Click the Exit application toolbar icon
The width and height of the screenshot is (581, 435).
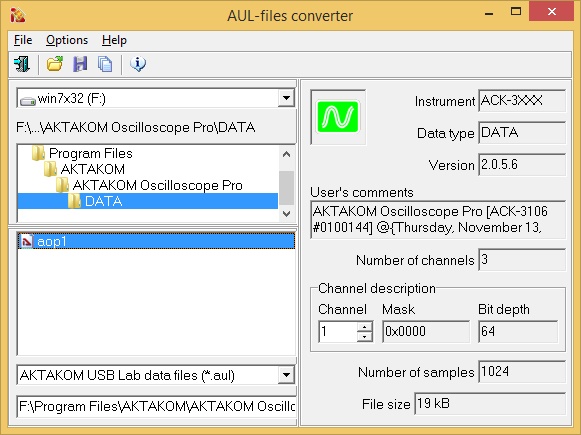pos(22,64)
